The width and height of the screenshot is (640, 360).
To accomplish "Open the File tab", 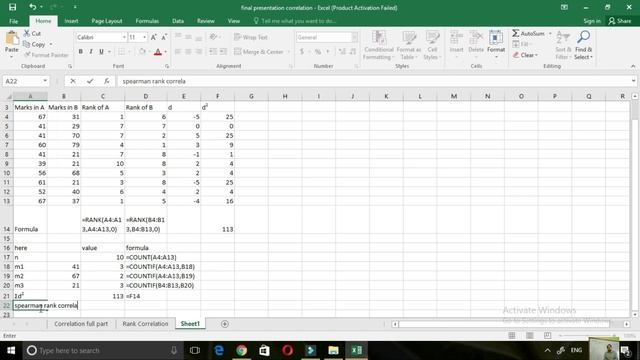I will click(x=13, y=21).
